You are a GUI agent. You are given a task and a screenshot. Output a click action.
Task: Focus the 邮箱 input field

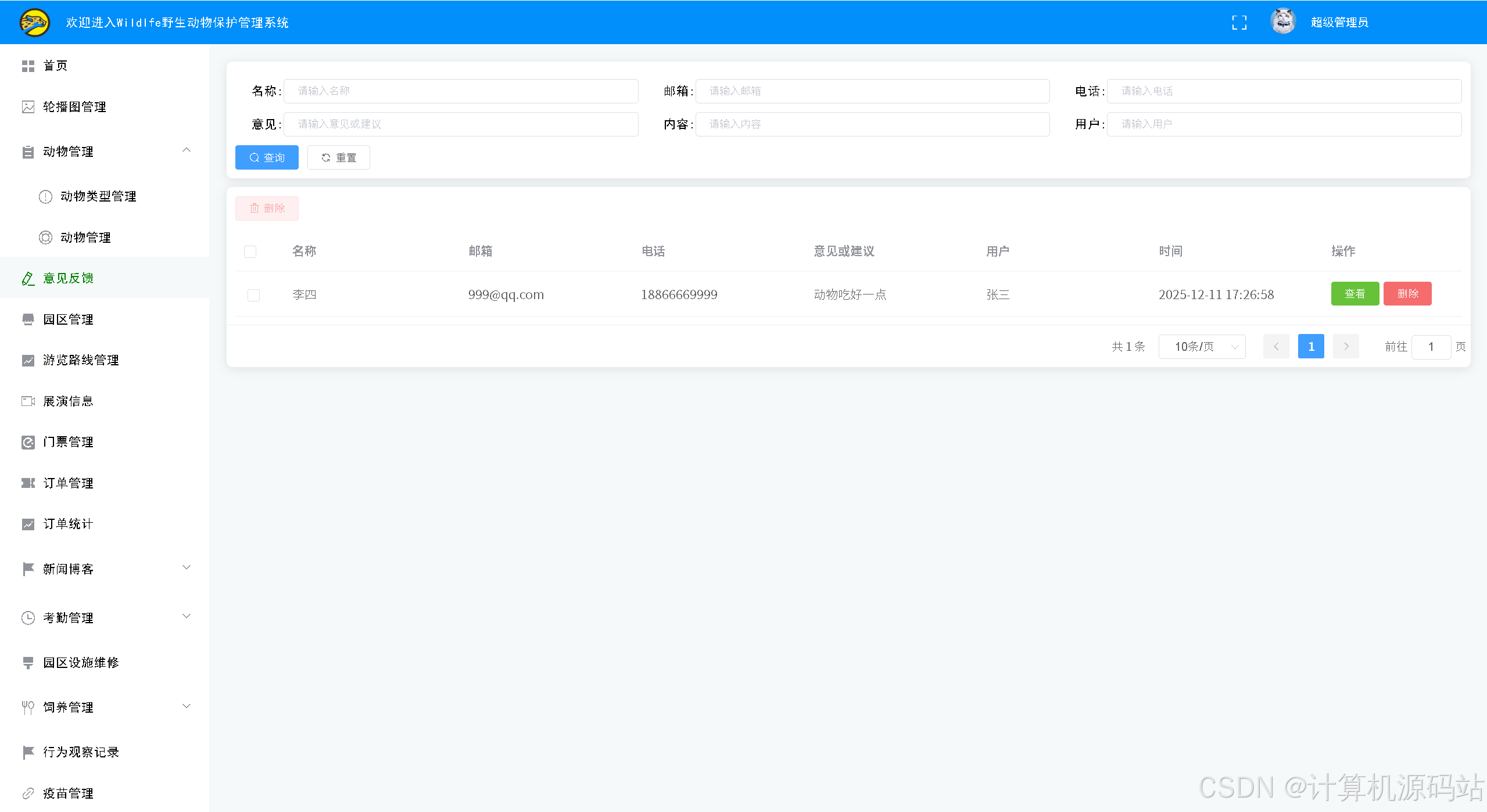[872, 91]
